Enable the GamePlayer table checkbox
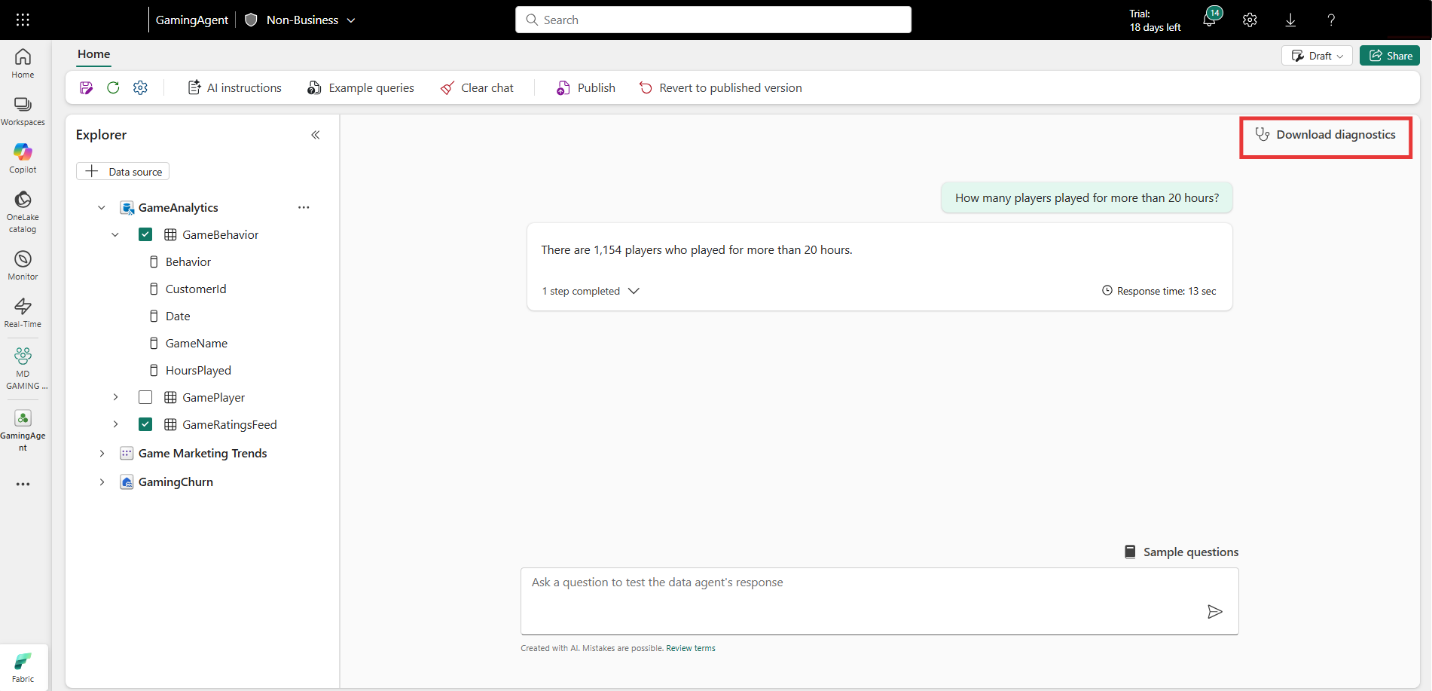 (x=145, y=397)
